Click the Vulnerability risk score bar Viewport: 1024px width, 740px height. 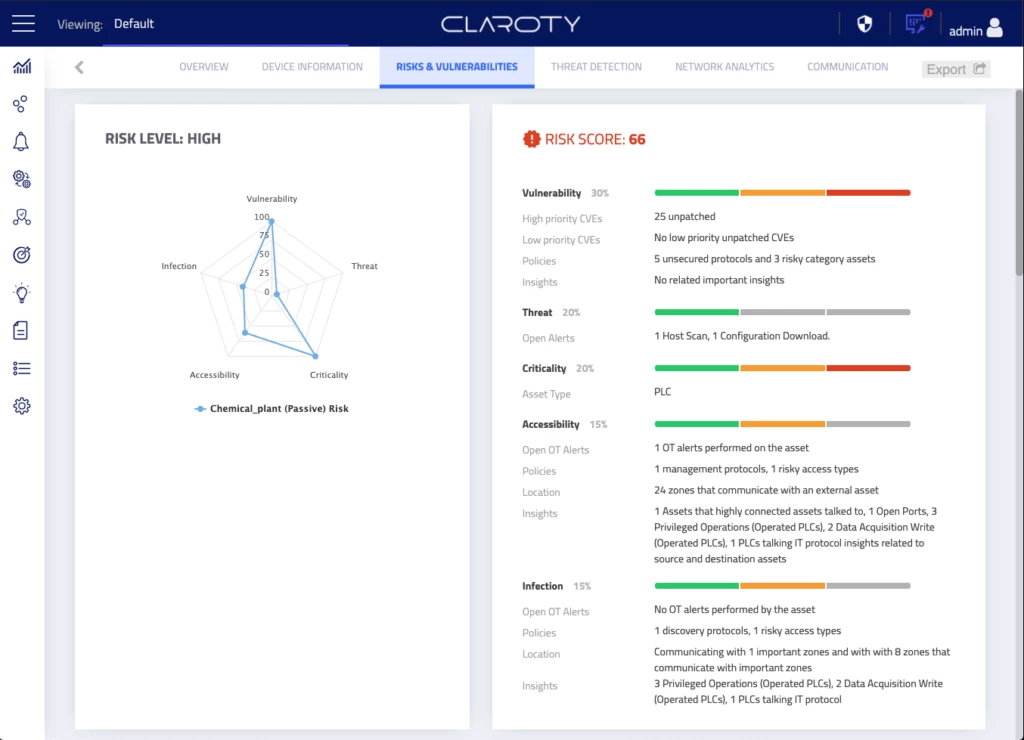click(780, 192)
